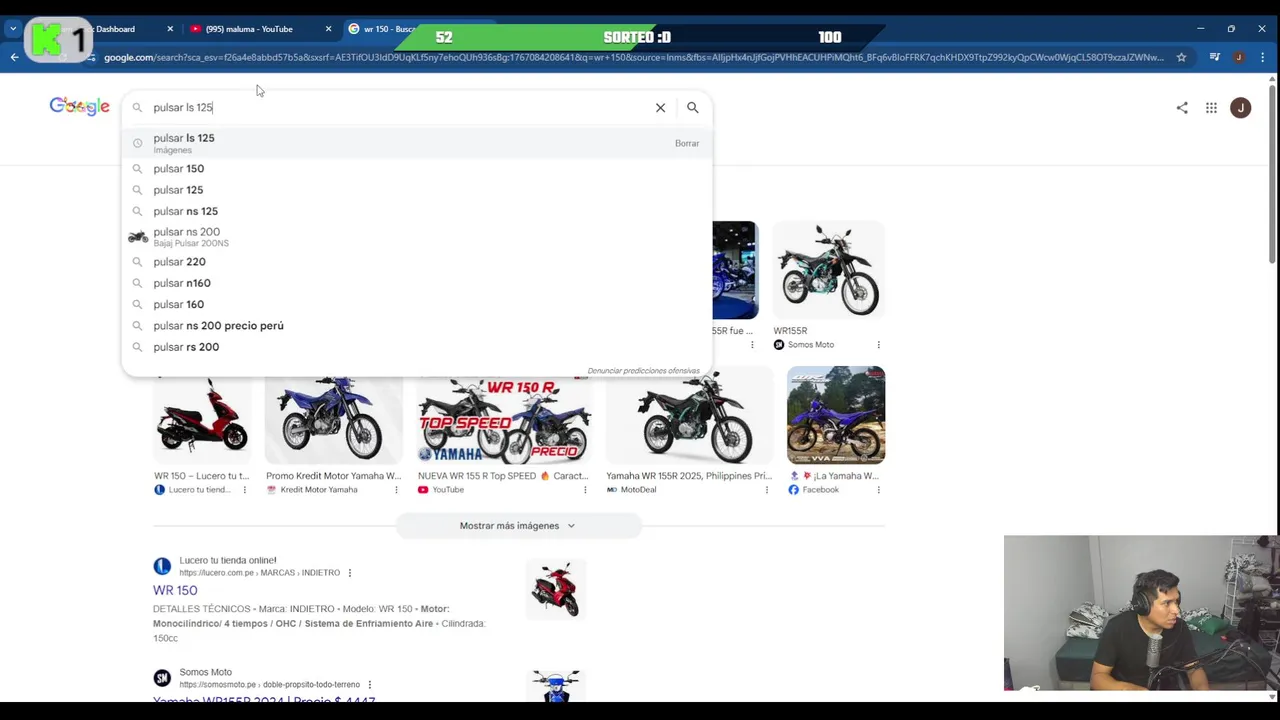Click the magnifier search button in search box
This screenshot has height=720, width=1280.
tap(692, 107)
